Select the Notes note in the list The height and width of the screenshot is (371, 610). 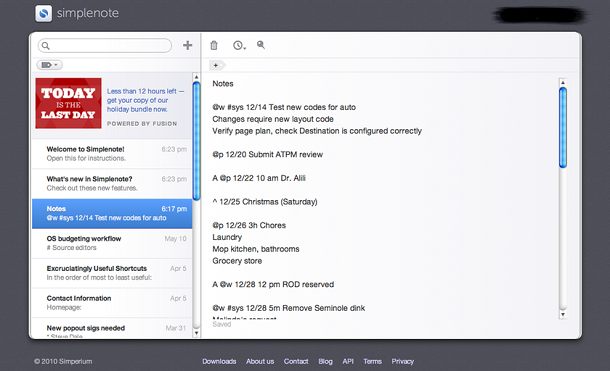coord(112,214)
